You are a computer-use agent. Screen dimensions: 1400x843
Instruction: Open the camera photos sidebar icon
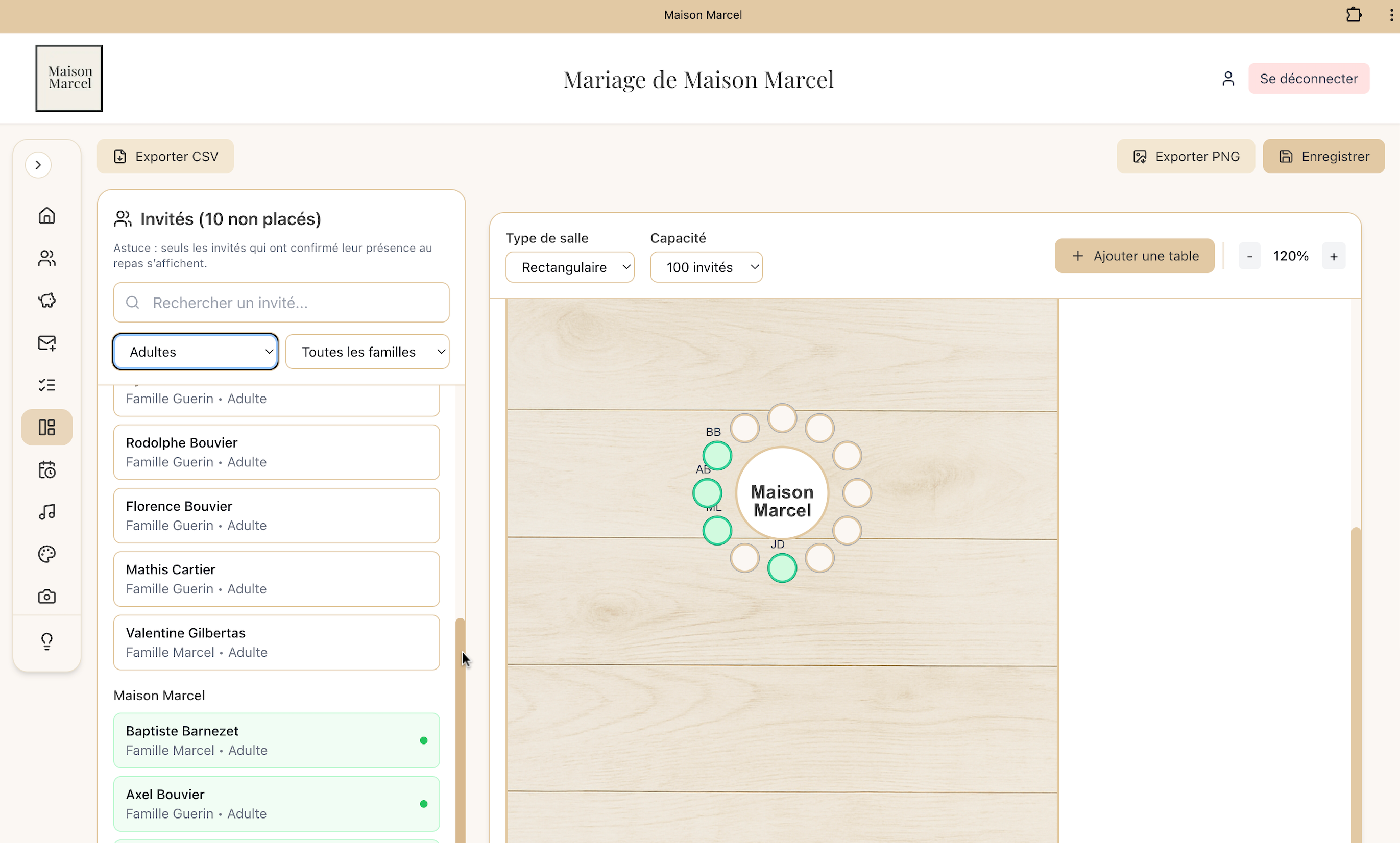click(x=46, y=597)
